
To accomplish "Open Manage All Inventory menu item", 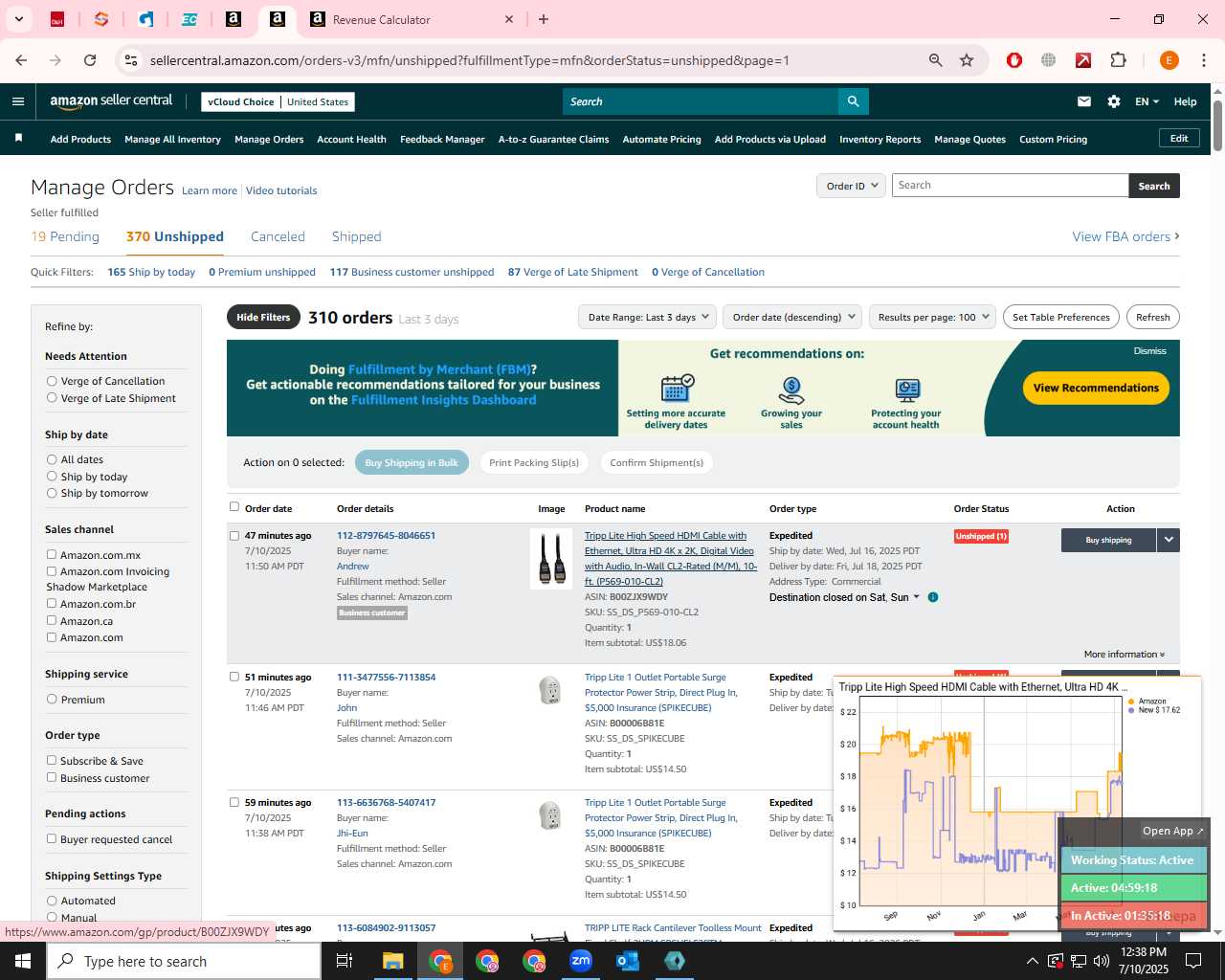I will pyautogui.click(x=172, y=140).
